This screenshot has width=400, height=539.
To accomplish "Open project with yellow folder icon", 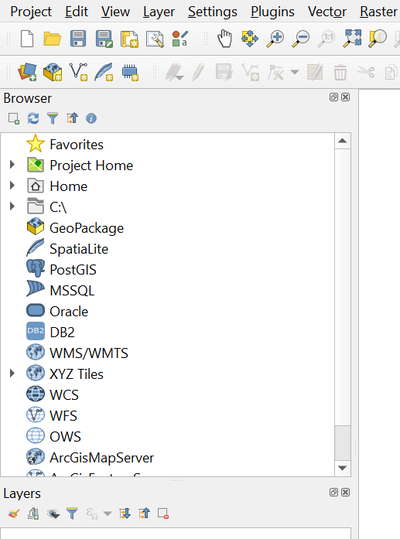I will [x=52, y=38].
